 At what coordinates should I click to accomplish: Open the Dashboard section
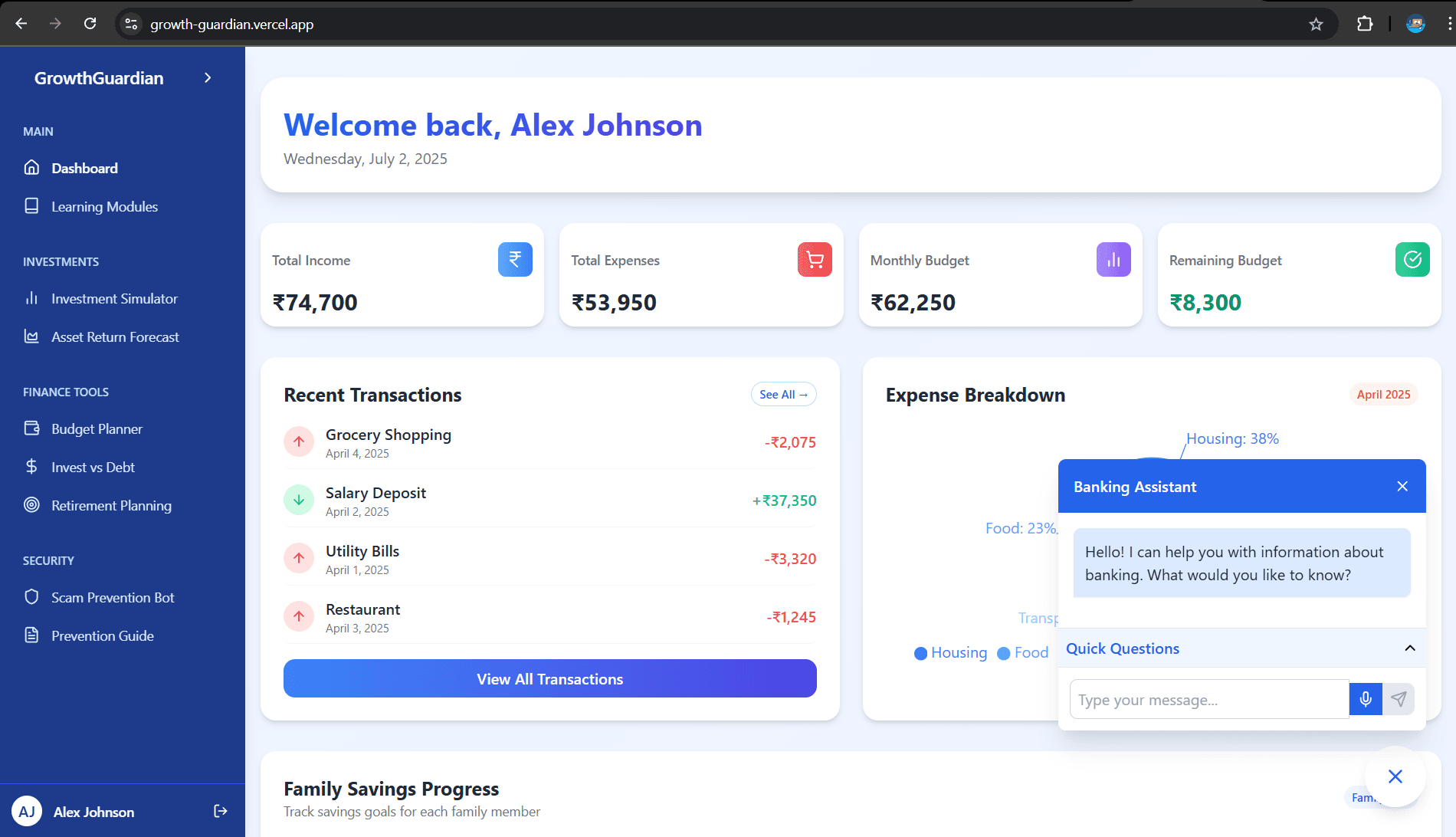coord(84,168)
